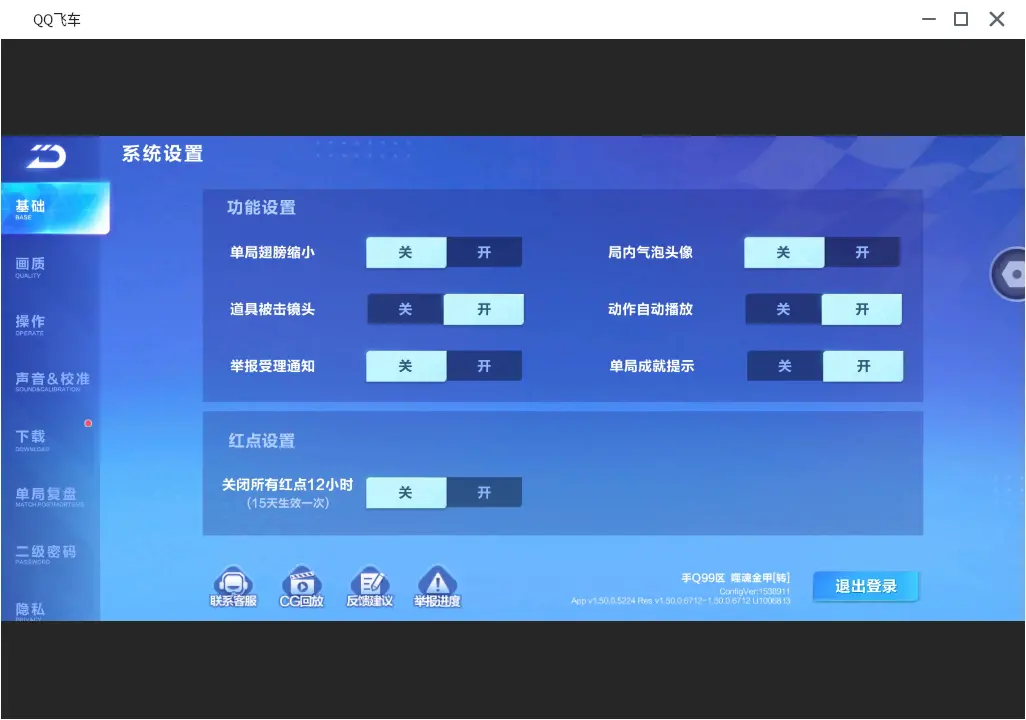Set 局内气泡头像 to 关

click(784, 252)
